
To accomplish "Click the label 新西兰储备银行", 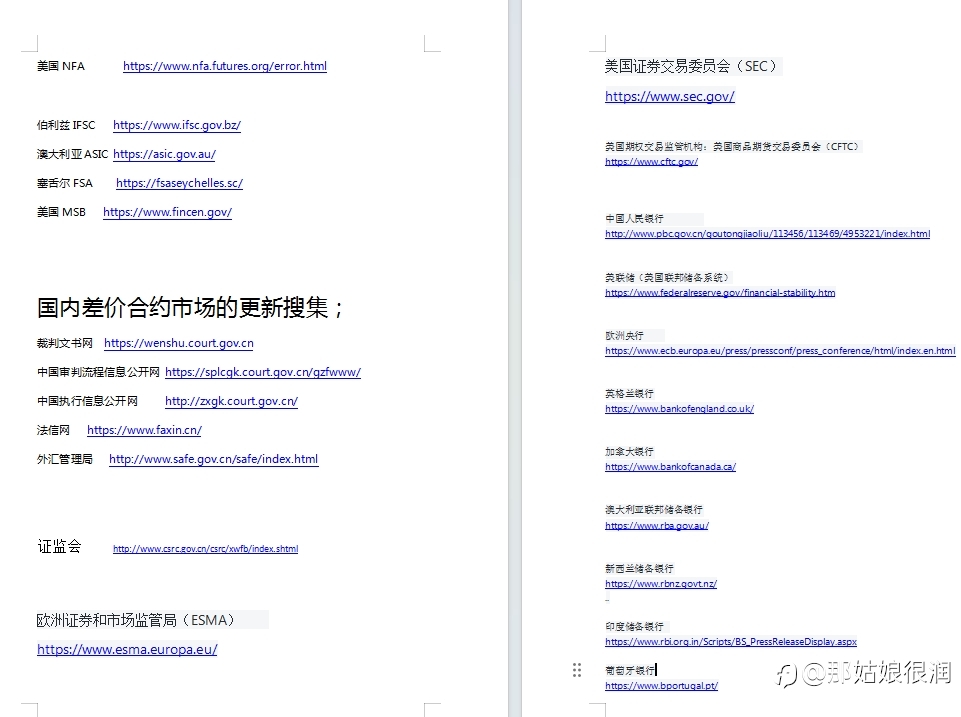I will [x=639, y=569].
